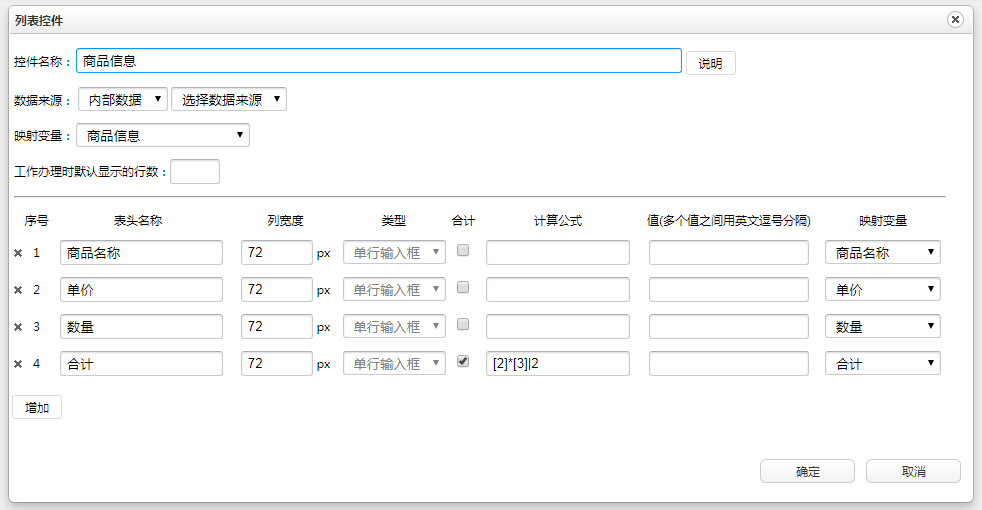This screenshot has height=510, width=982.
Task: Click the 说明 button
Action: point(710,63)
